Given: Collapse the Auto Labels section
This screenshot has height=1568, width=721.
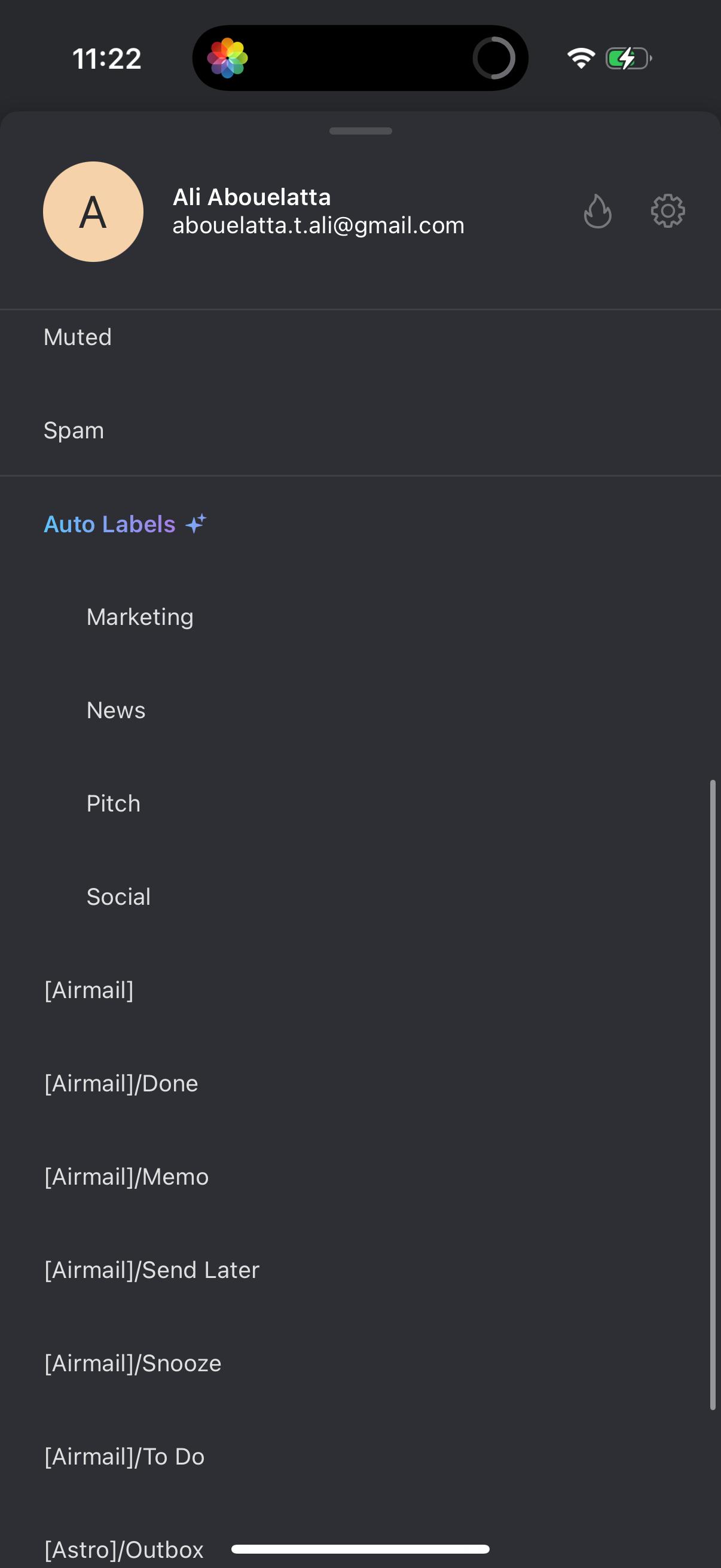Looking at the screenshot, I should pos(110,524).
